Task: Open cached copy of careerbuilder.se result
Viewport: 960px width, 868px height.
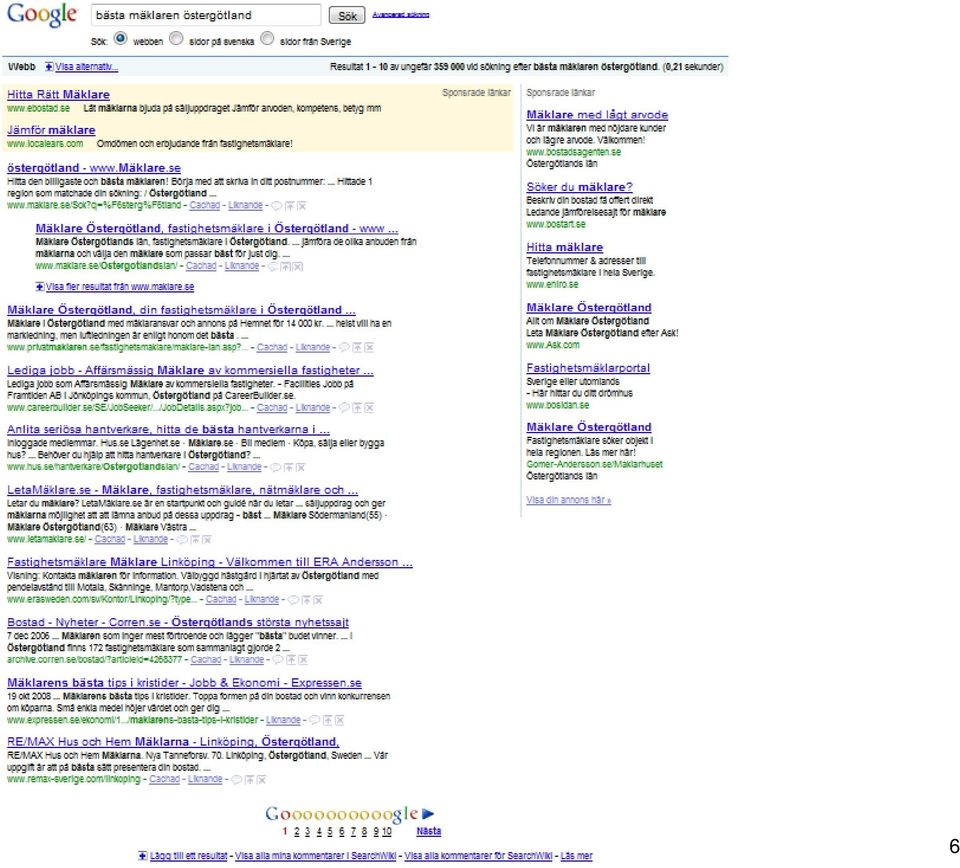Action: pyautogui.click(x=272, y=408)
